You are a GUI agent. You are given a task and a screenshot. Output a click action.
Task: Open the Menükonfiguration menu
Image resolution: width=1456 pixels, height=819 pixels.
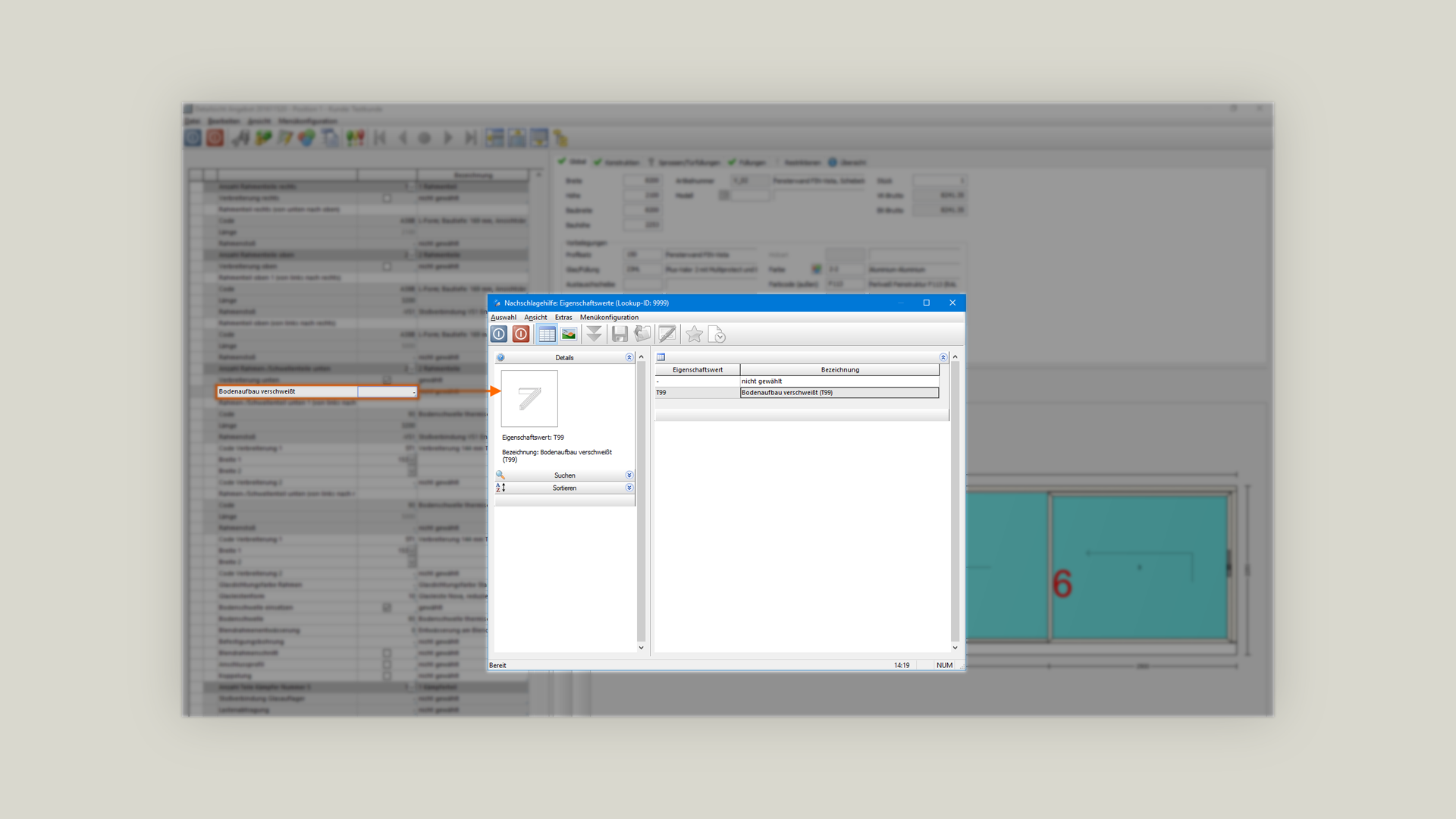[609, 318]
